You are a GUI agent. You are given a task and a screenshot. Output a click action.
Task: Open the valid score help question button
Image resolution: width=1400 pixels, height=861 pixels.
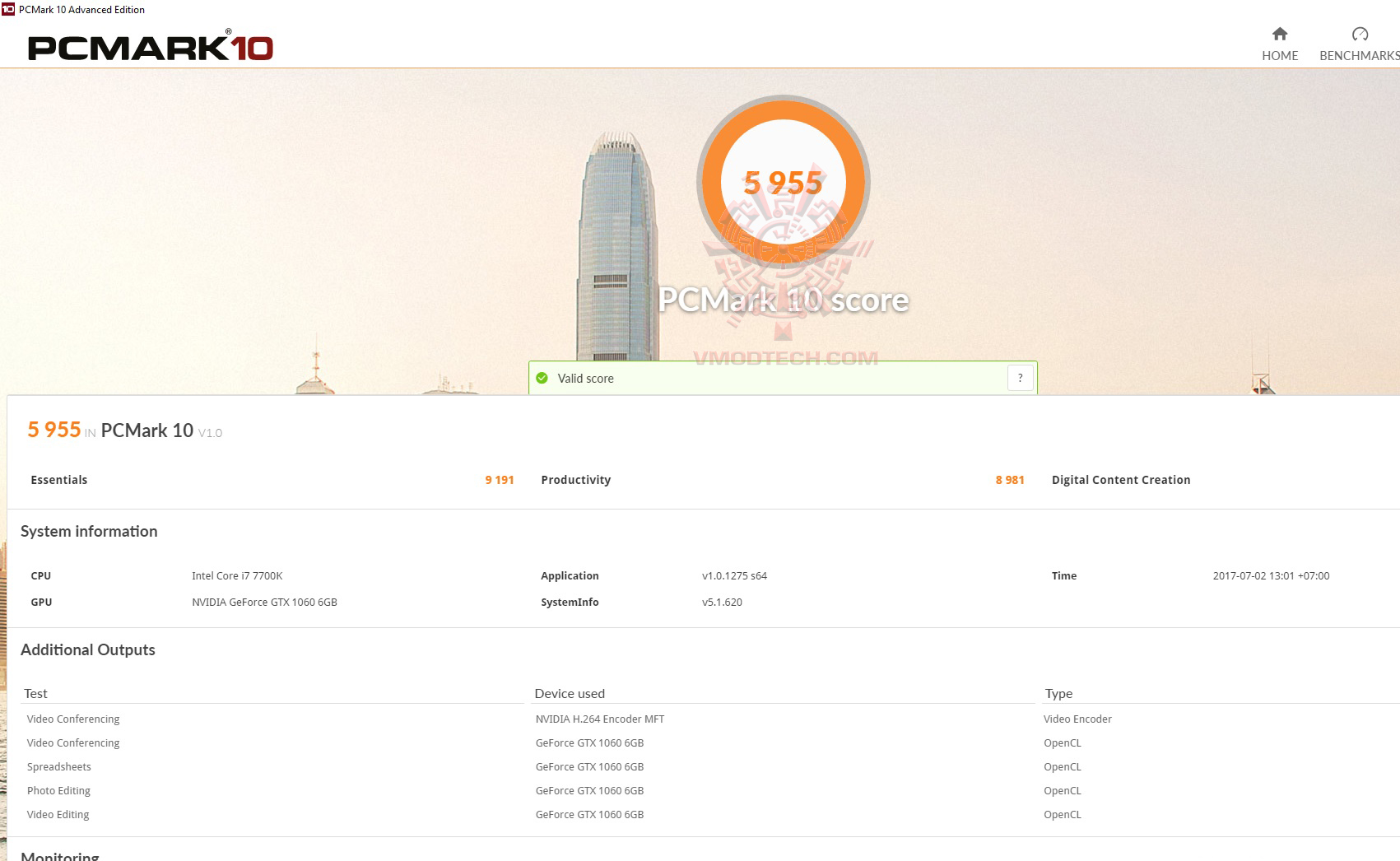(x=1021, y=378)
